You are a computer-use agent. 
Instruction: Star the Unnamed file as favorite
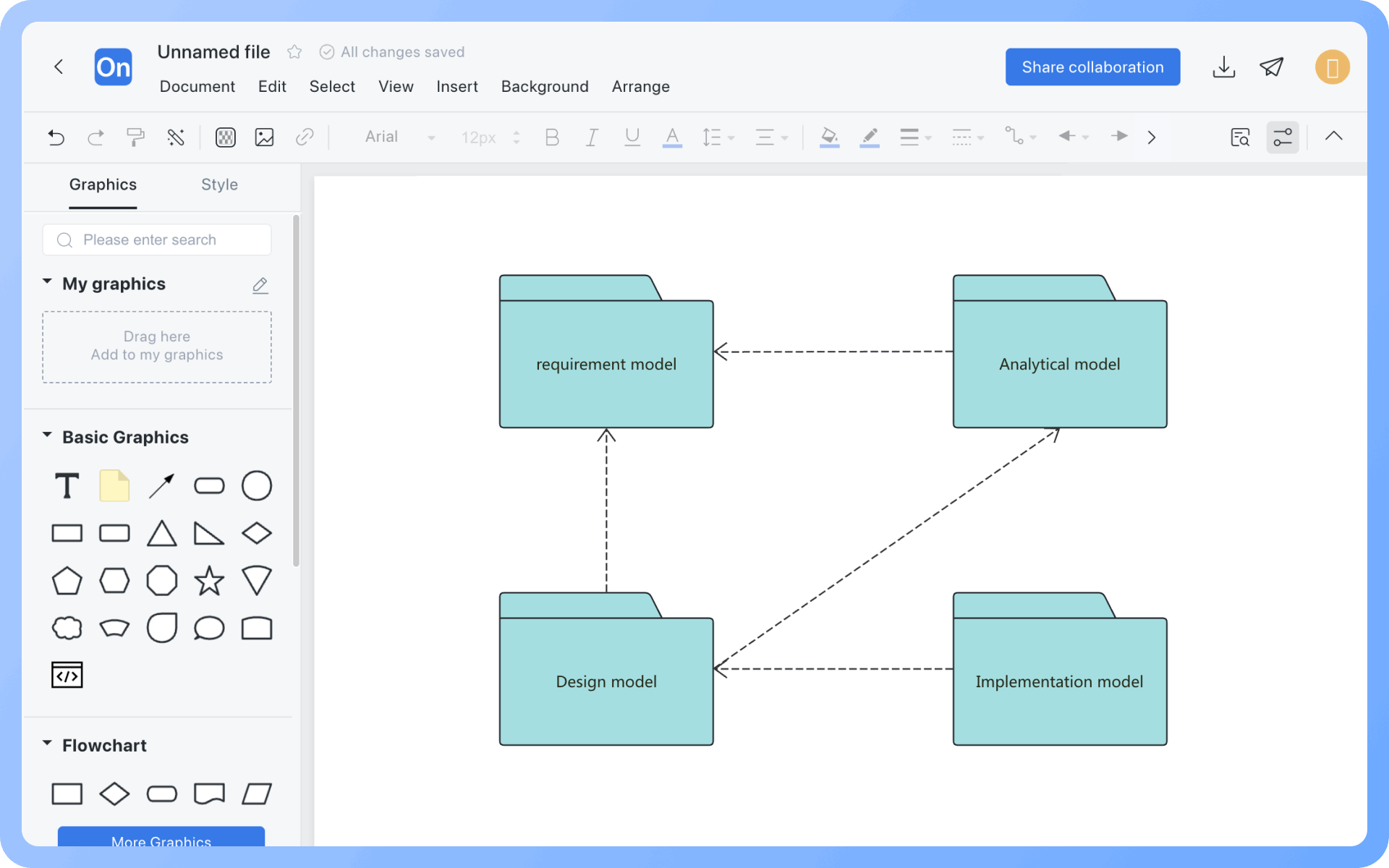point(294,52)
